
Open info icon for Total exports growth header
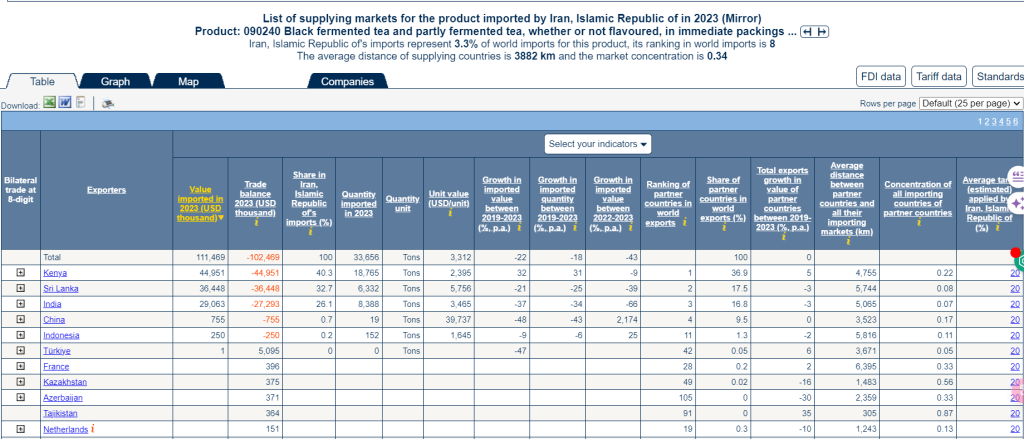pyautogui.click(x=782, y=237)
